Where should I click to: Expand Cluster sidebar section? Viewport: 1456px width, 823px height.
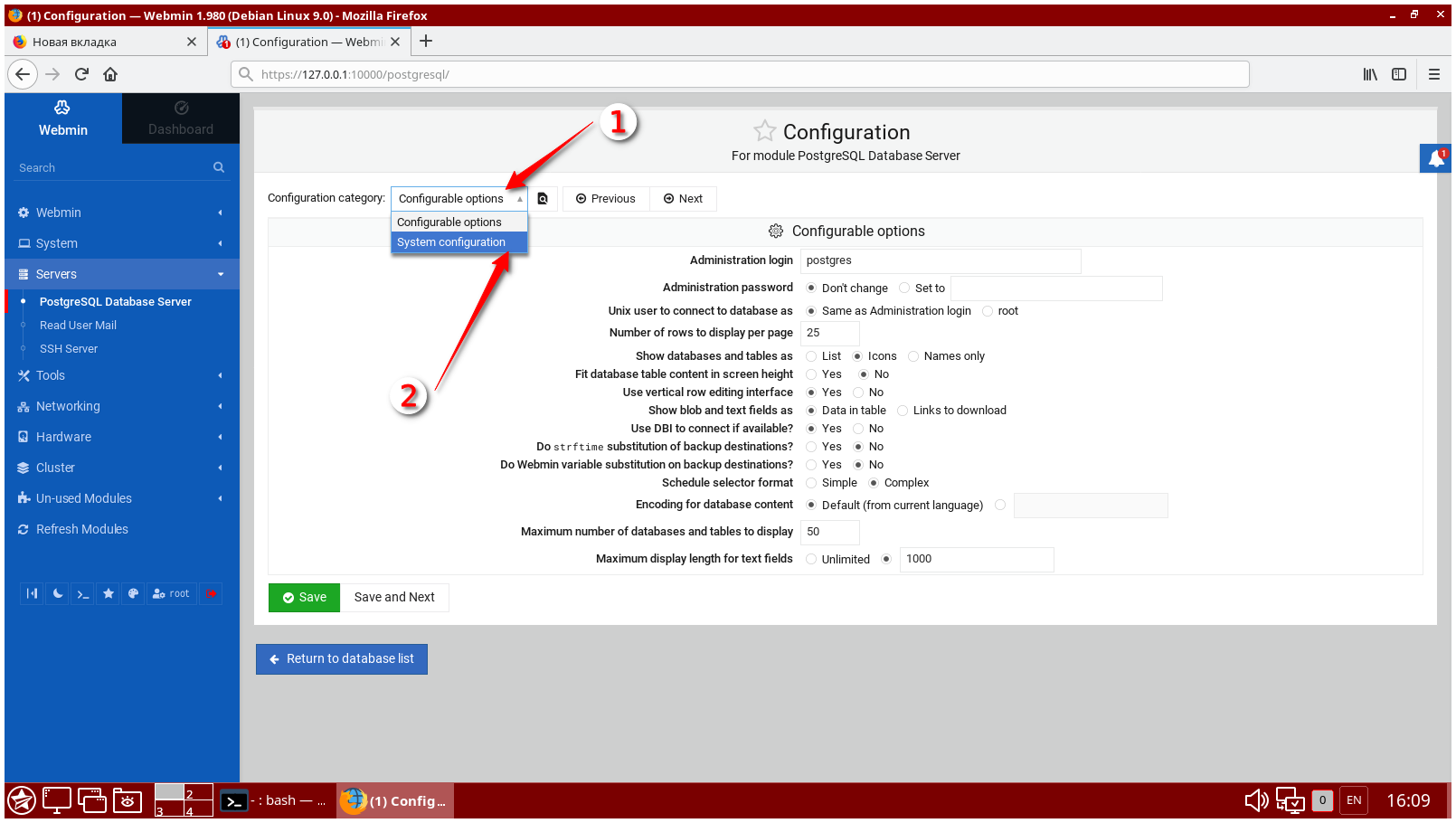coord(122,468)
